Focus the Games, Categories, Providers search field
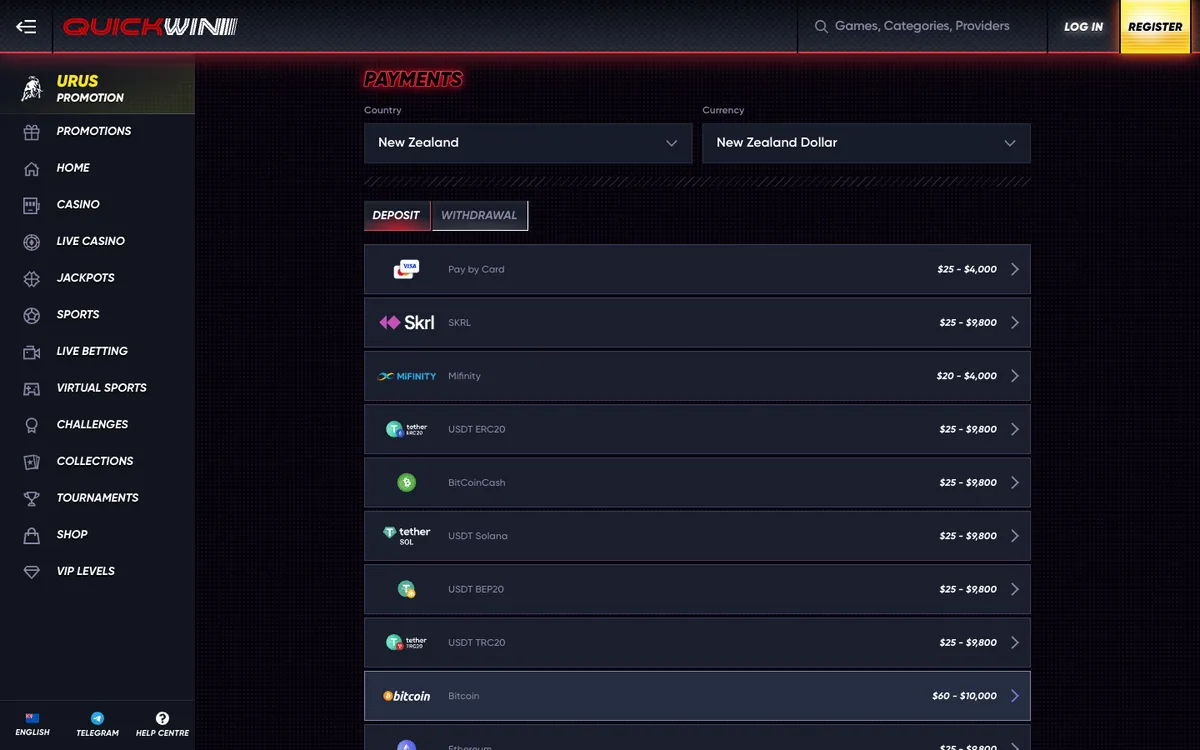The height and width of the screenshot is (750, 1200). [922, 27]
